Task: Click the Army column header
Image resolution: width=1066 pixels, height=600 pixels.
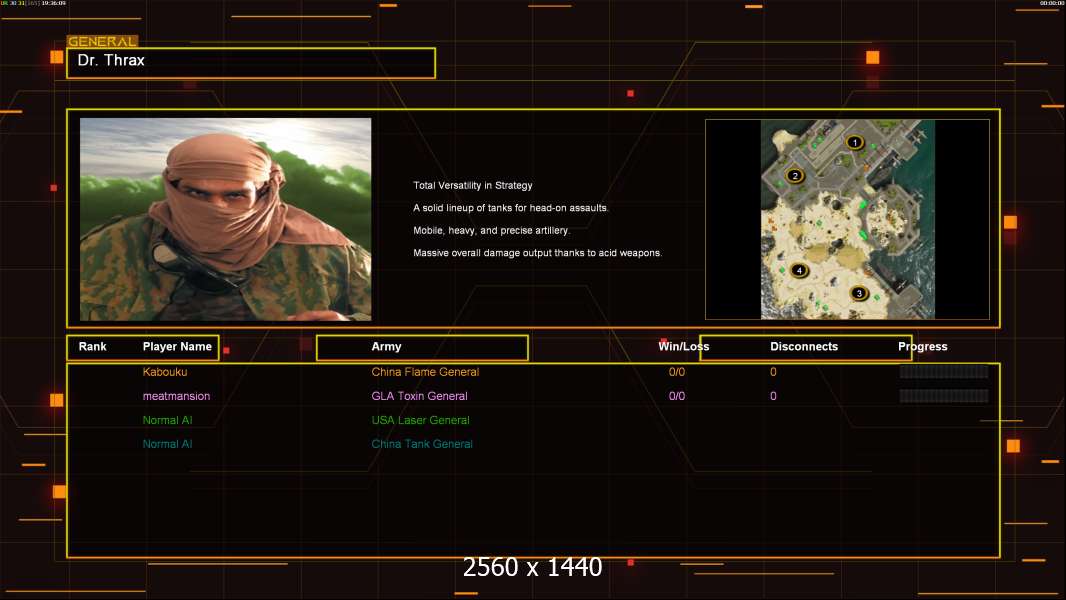Action: [x=386, y=347]
